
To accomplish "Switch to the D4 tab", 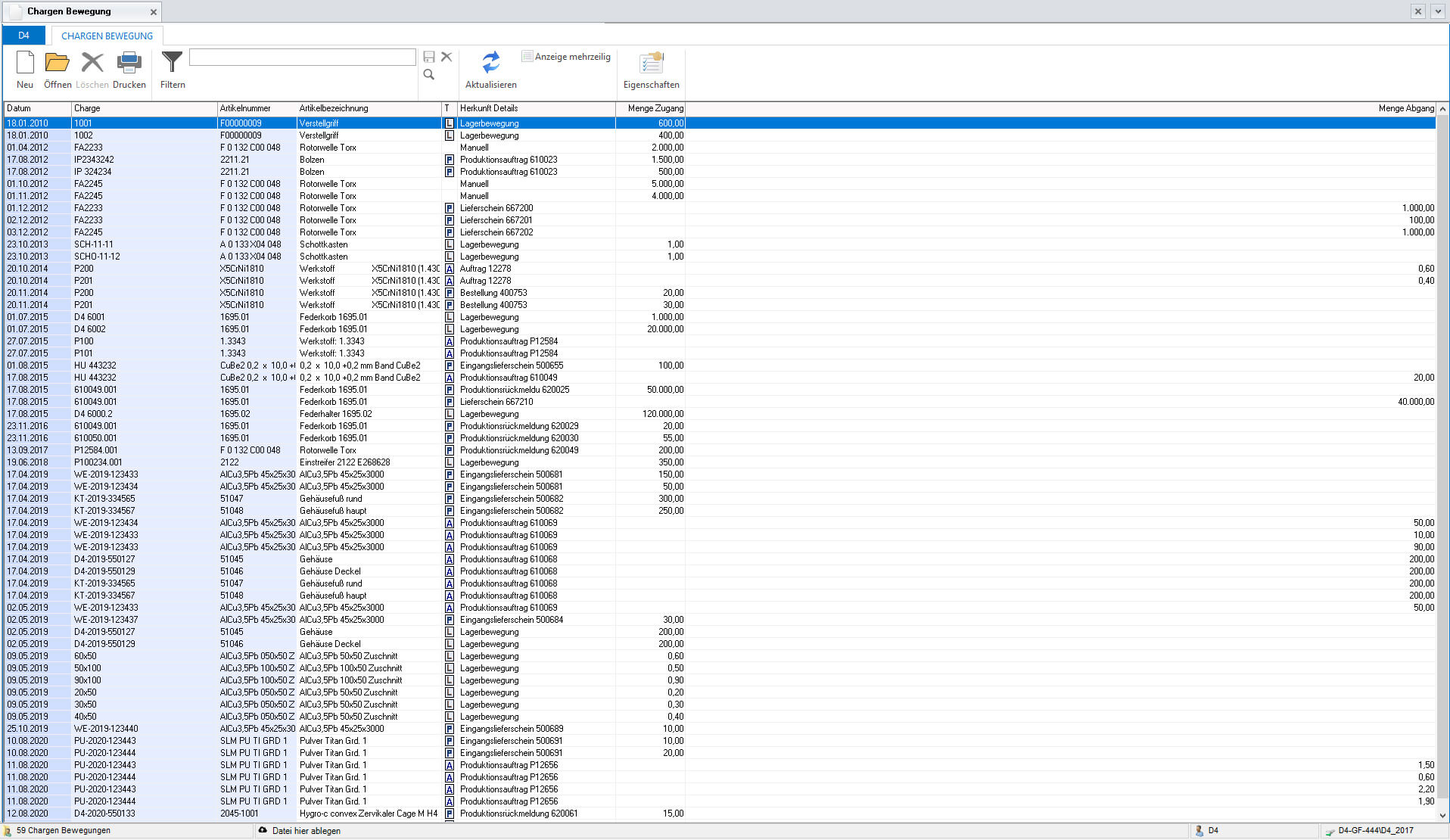I will coord(24,36).
